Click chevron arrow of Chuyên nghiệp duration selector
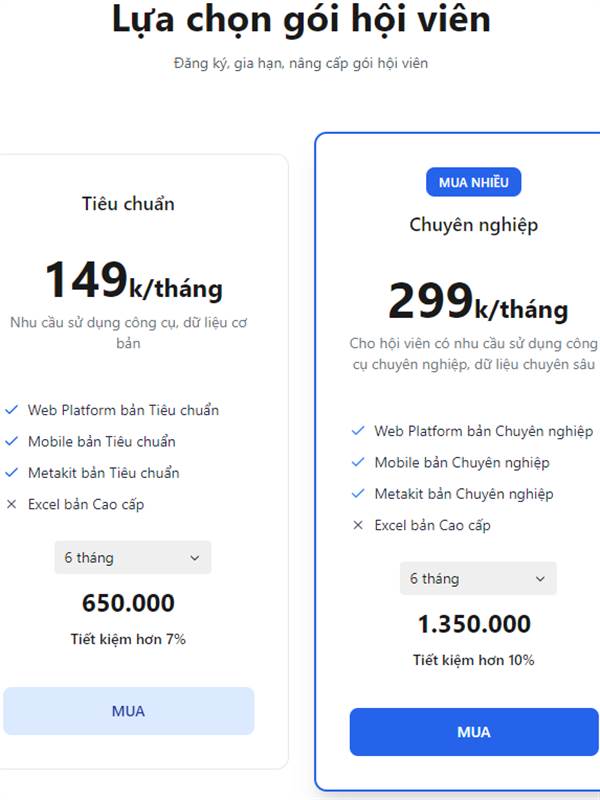600x800 pixels. click(x=540, y=579)
